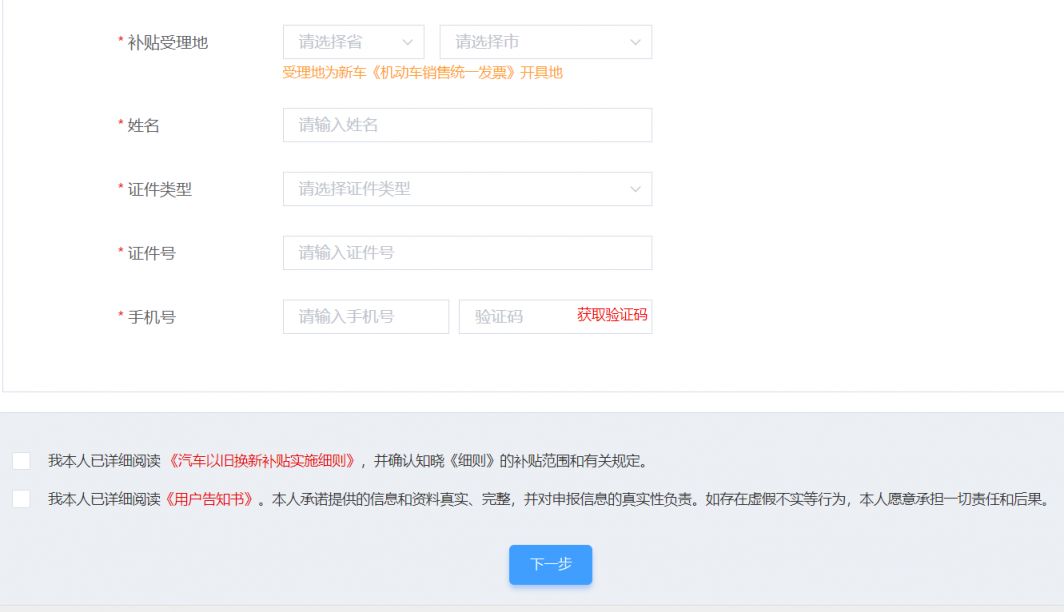Click the 请输入姓名 name input field

pyautogui.click(x=468, y=125)
